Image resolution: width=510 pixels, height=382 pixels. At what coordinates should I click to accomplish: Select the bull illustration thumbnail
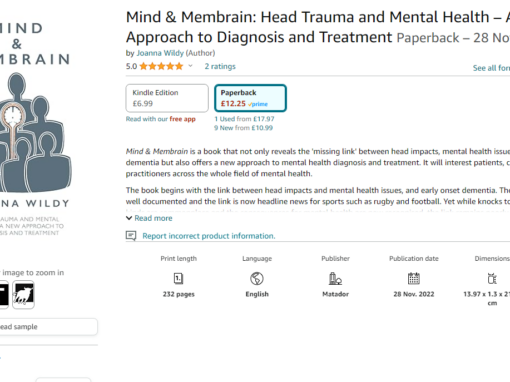[x=23, y=295]
